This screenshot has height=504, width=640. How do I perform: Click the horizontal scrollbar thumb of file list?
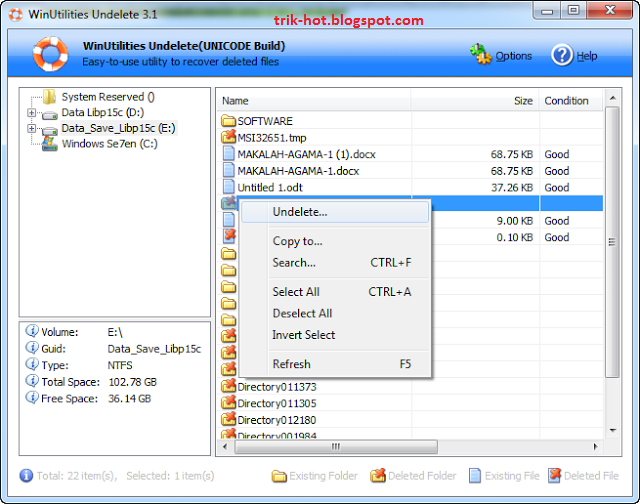coord(336,446)
